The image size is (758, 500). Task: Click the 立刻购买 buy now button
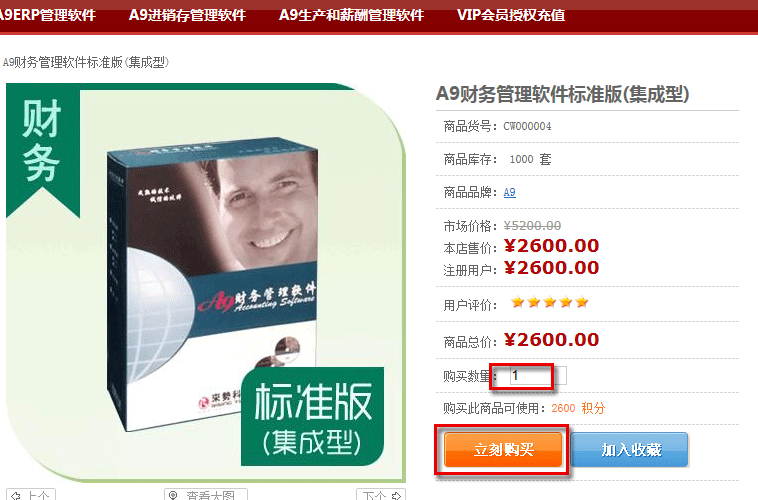point(503,450)
